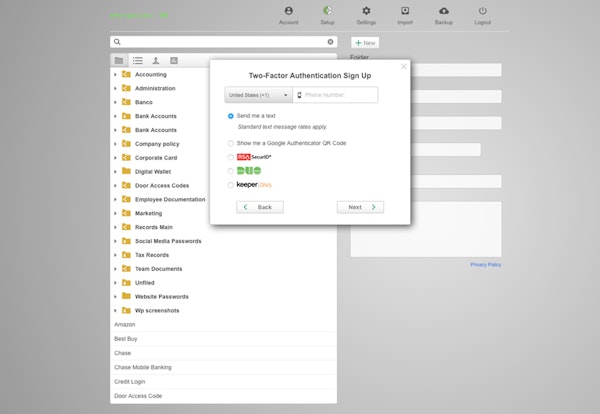Viewport: 600px width, 414px height.
Task: Click the Phone Number input field
Action: [336, 95]
